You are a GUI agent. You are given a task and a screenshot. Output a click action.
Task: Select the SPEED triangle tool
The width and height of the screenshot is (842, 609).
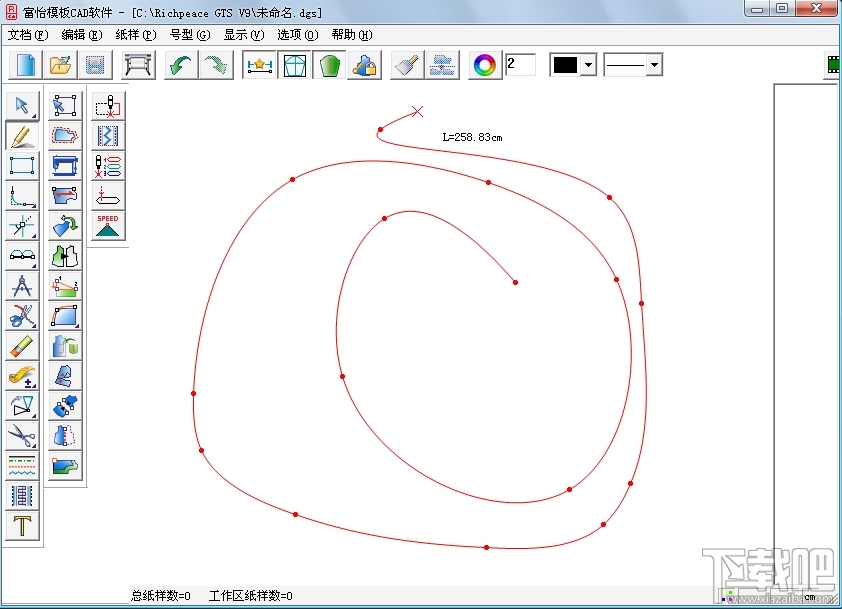tap(108, 226)
